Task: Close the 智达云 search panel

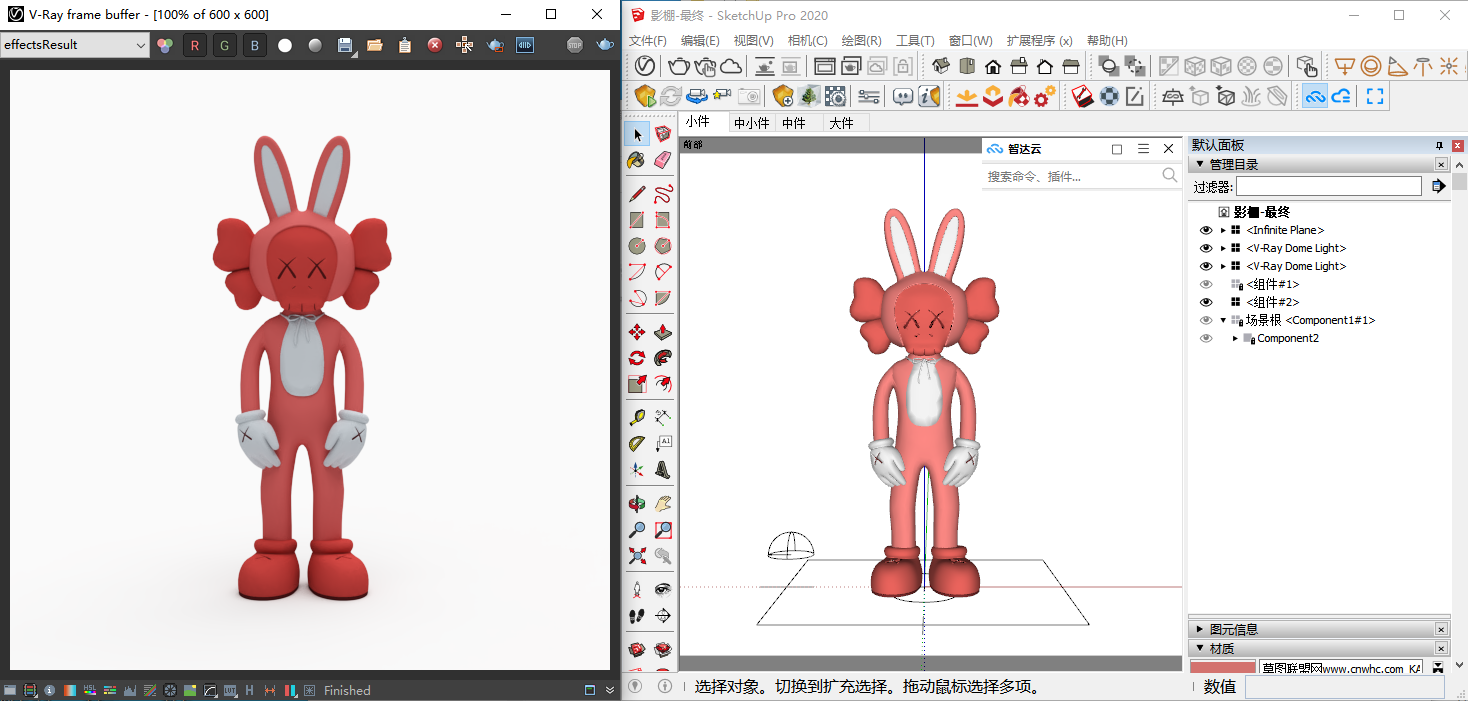Action: coord(1169,149)
